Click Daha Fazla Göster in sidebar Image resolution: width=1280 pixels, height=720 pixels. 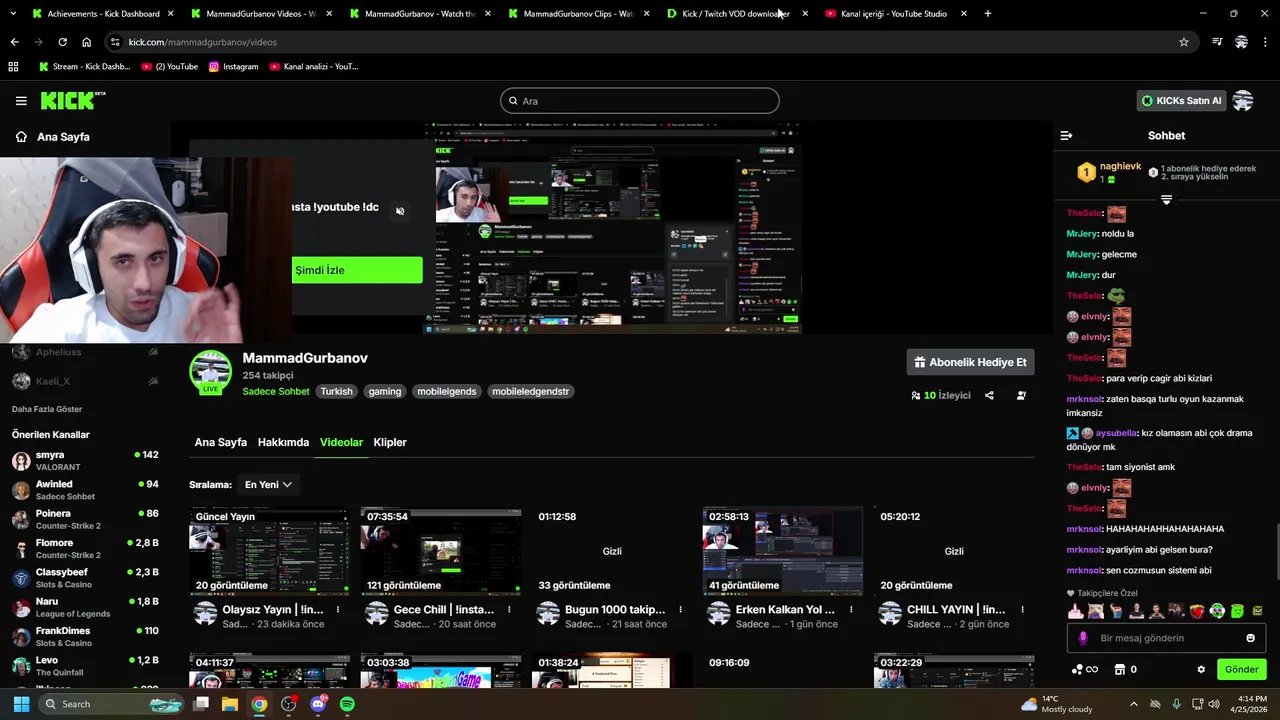click(47, 409)
